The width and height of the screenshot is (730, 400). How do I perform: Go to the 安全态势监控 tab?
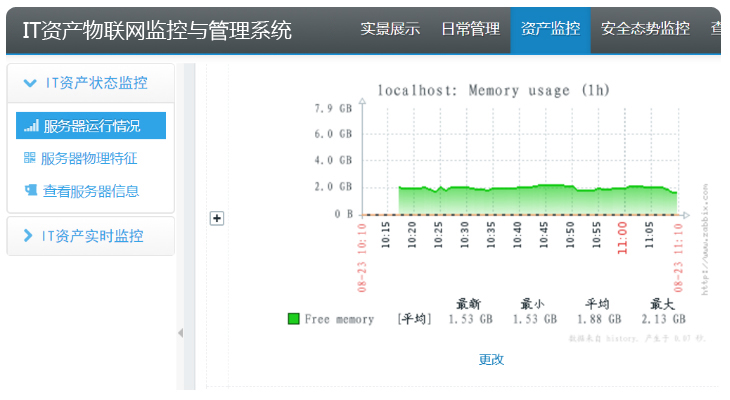[x=645, y=28]
